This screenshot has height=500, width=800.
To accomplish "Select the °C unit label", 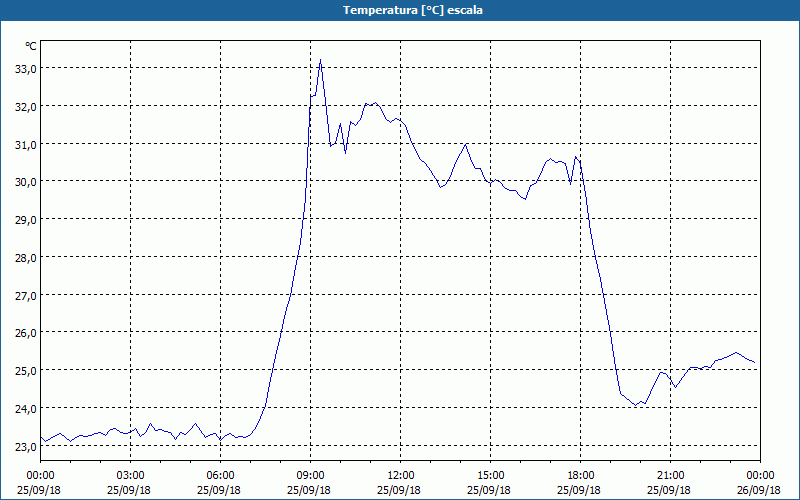I will [x=31, y=46].
